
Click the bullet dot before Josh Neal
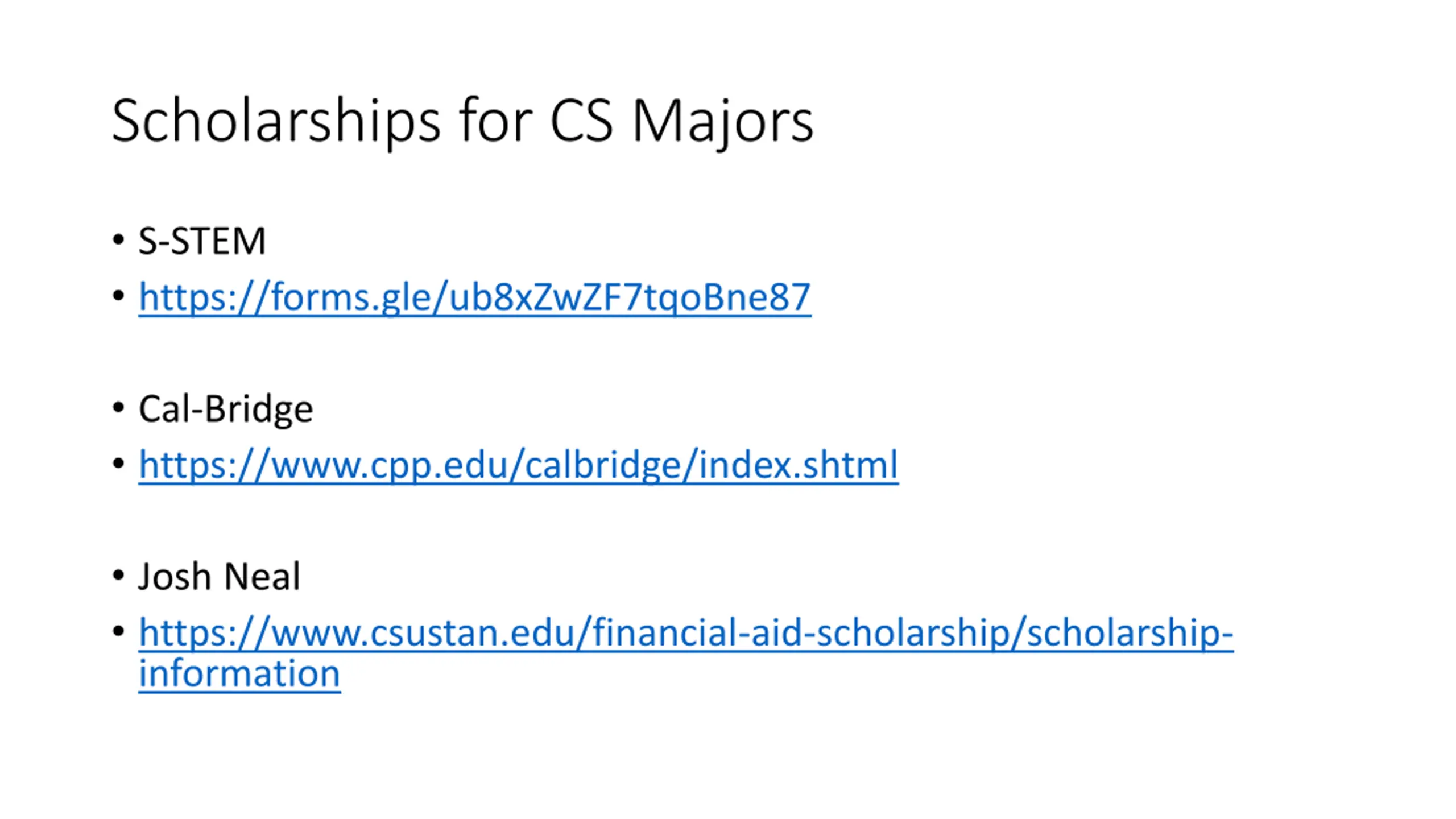point(118,575)
